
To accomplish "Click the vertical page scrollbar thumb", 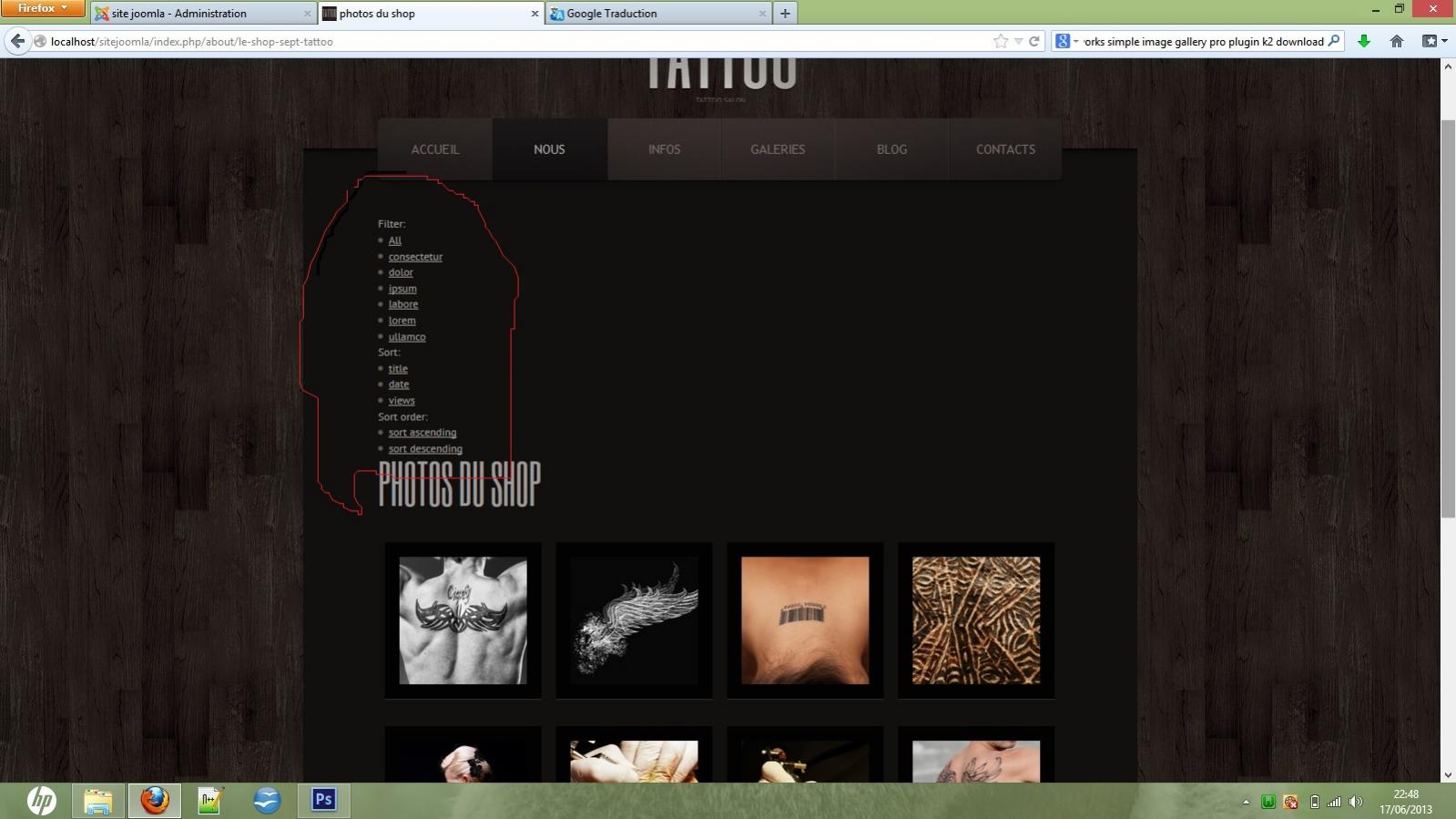I will tap(1448, 319).
